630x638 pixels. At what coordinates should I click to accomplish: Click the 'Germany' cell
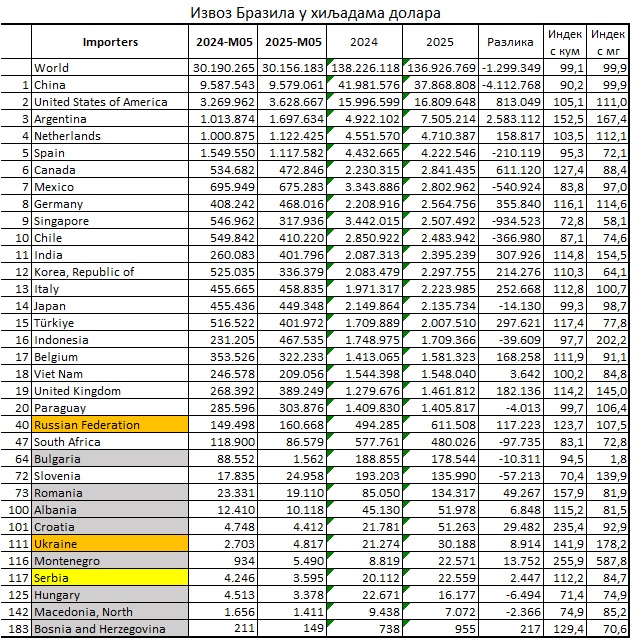[x=110, y=204]
